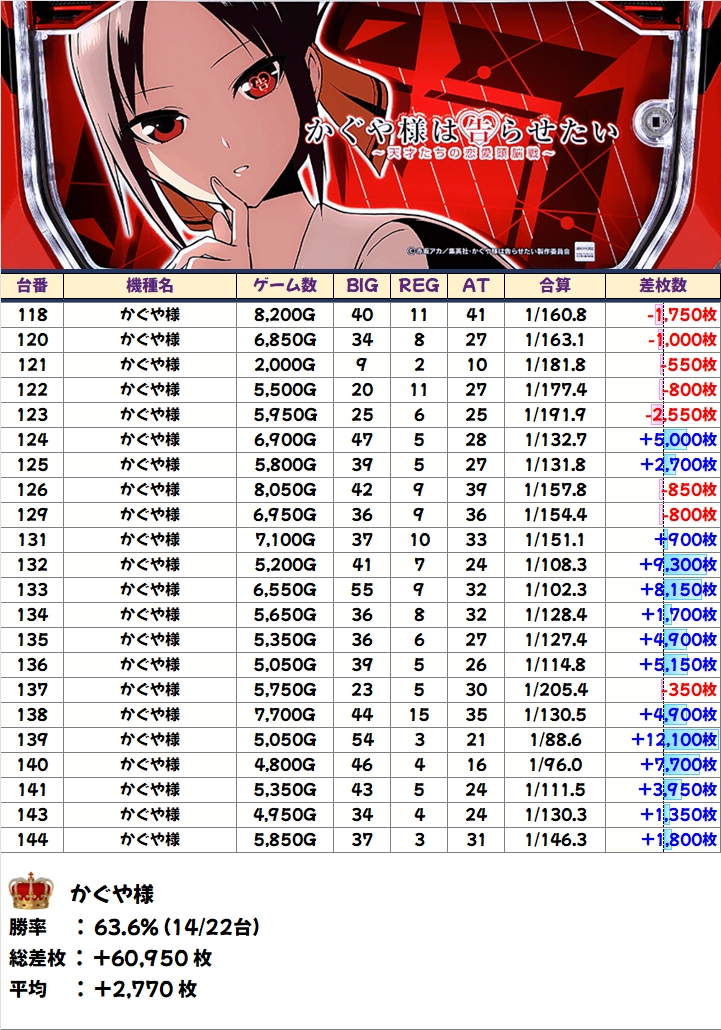Click the +1,800枚 difference value
Viewport: 721px width, 1030px height.
click(x=678, y=839)
